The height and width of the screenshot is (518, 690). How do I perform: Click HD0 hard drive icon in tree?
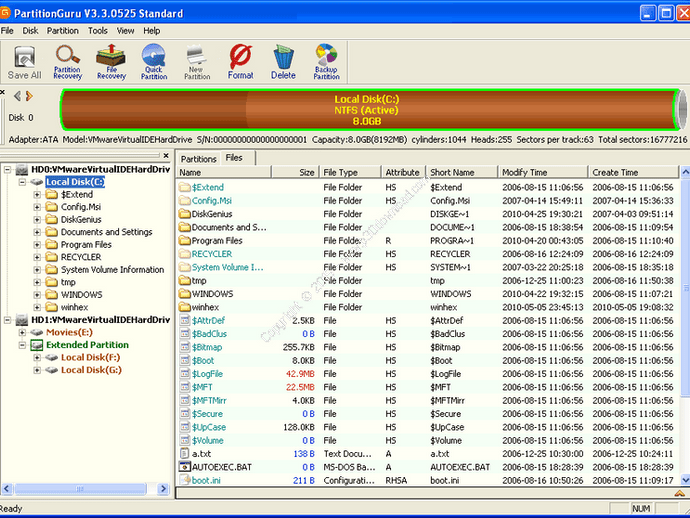22,169
